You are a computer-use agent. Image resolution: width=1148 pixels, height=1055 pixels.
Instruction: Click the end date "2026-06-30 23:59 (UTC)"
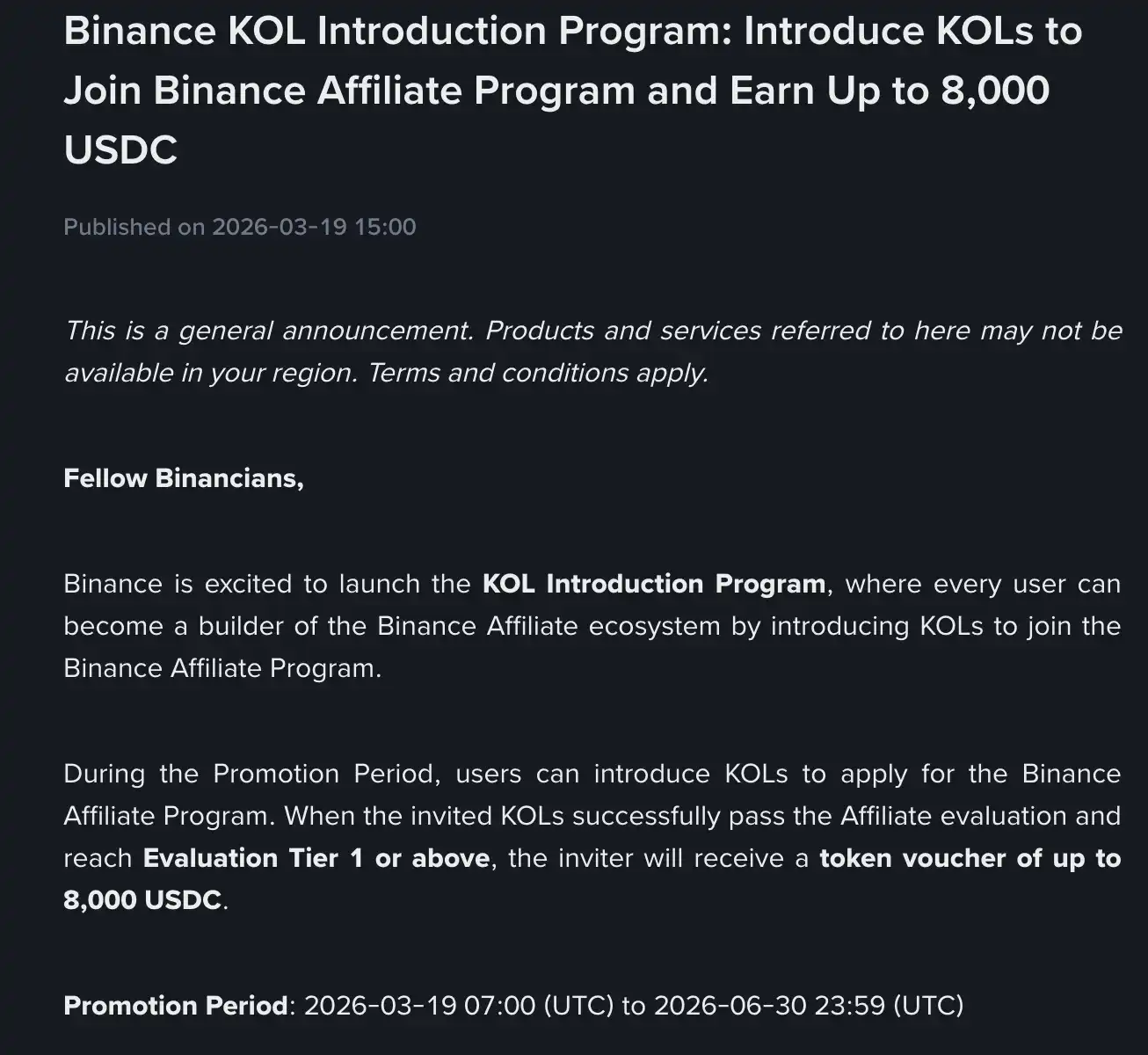coord(809,1005)
